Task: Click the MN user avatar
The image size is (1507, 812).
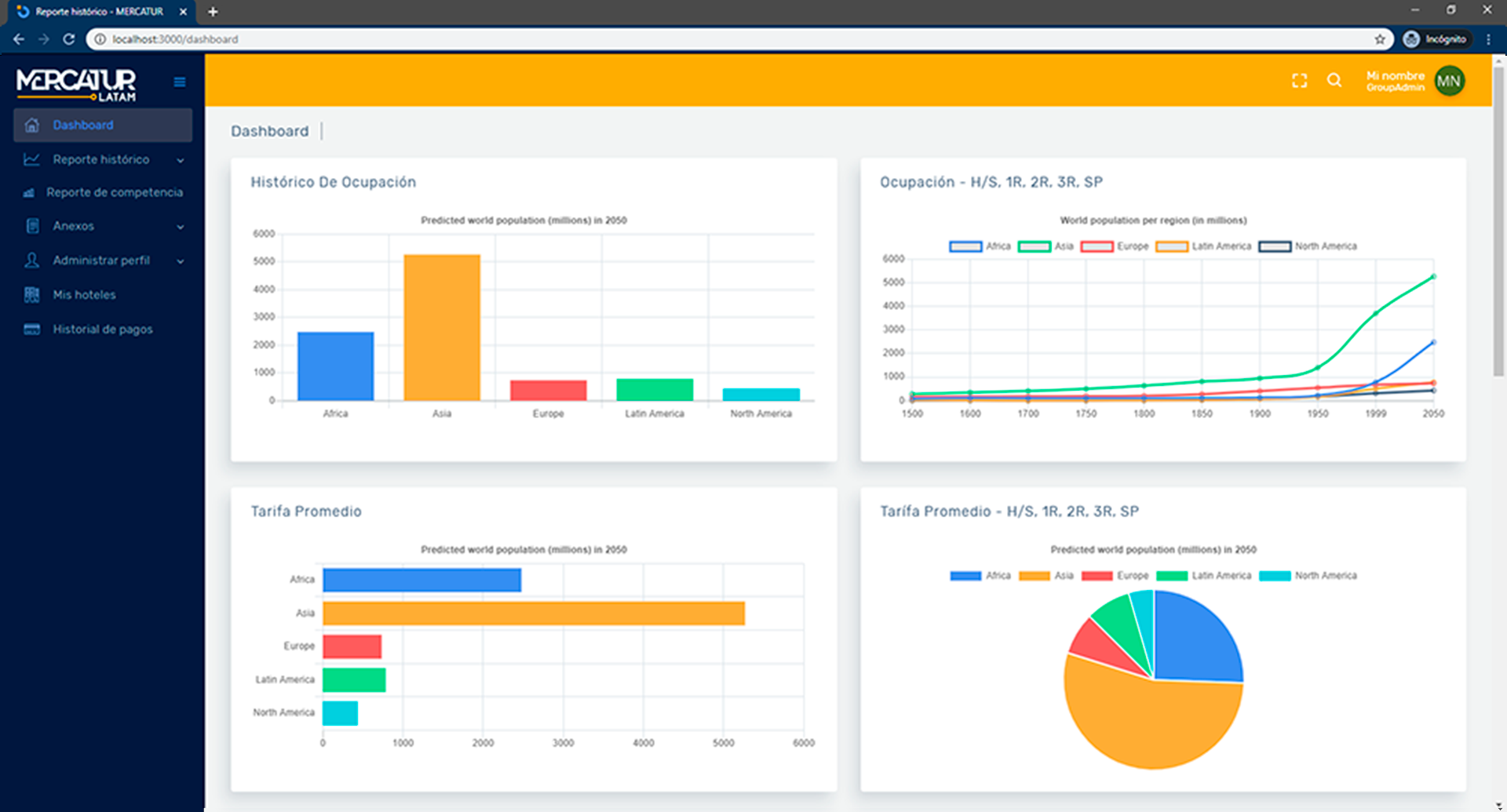Action: 1448,81
